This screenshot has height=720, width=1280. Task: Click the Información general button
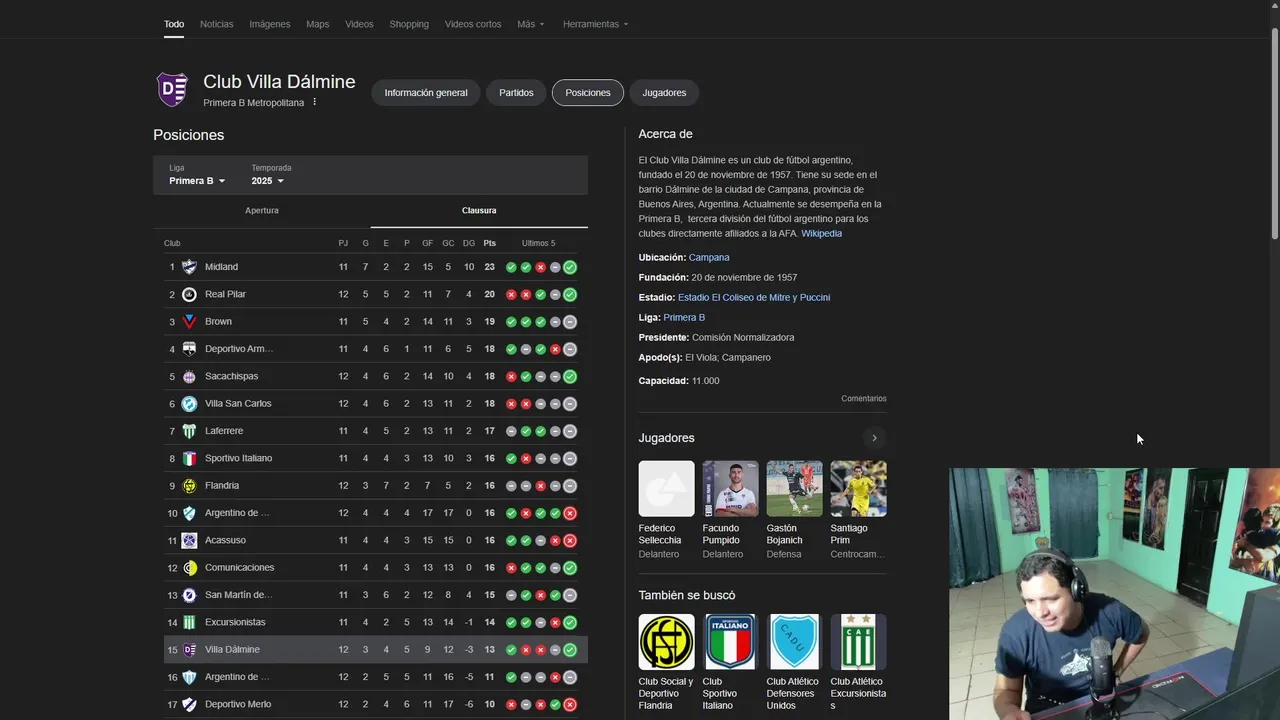(426, 93)
